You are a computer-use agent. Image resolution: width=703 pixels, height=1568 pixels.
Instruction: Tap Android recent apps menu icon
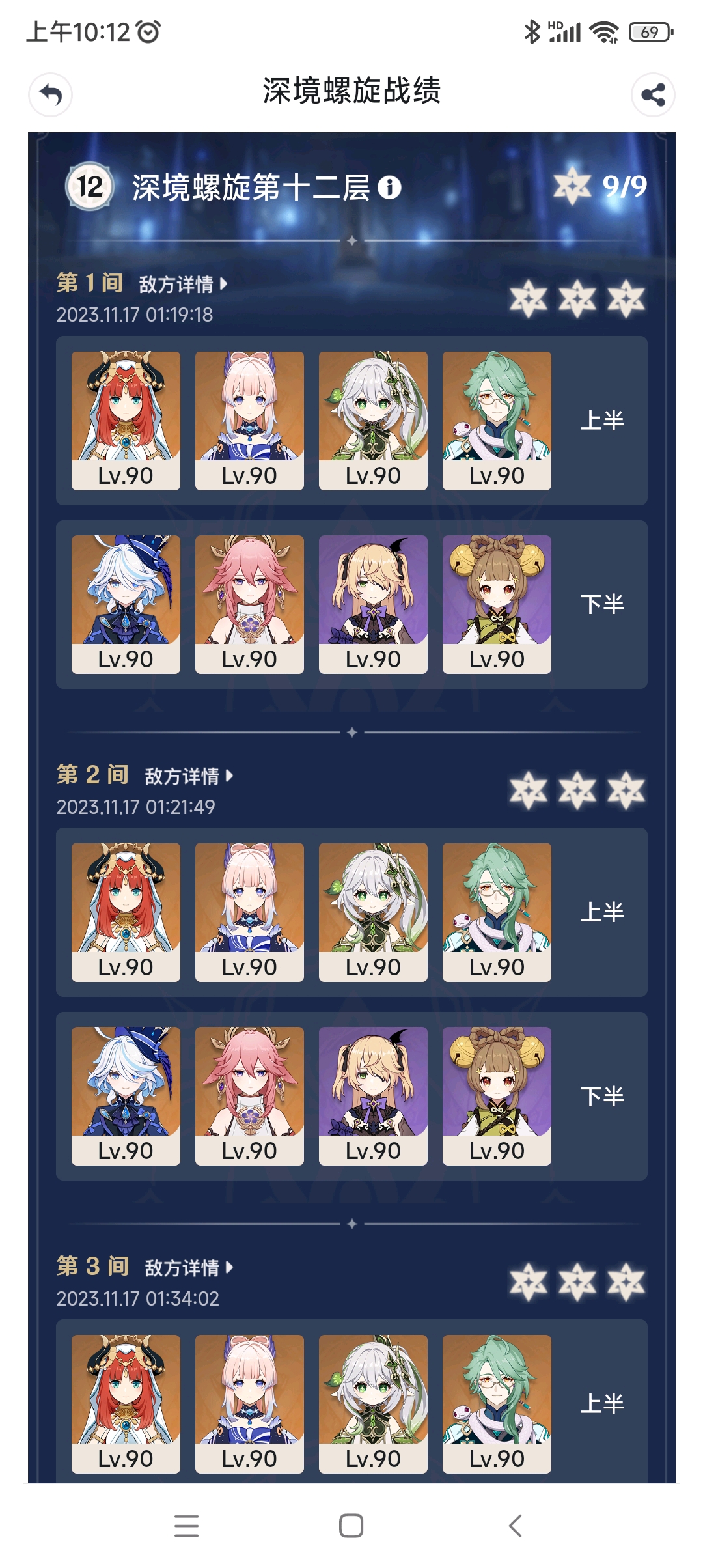tap(187, 1526)
